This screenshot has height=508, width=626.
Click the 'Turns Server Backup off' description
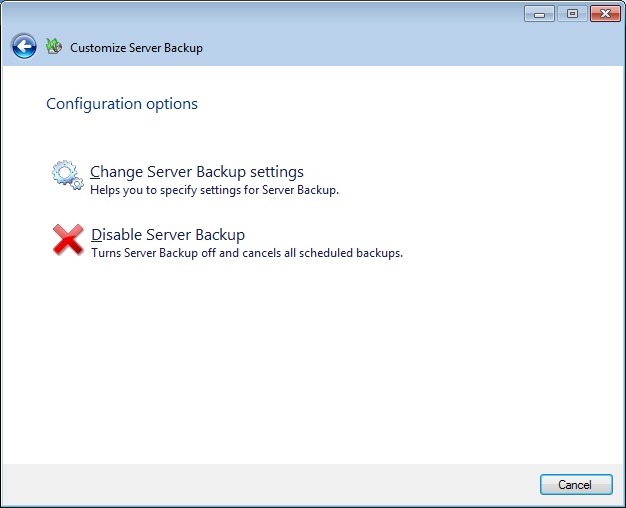click(x=247, y=254)
